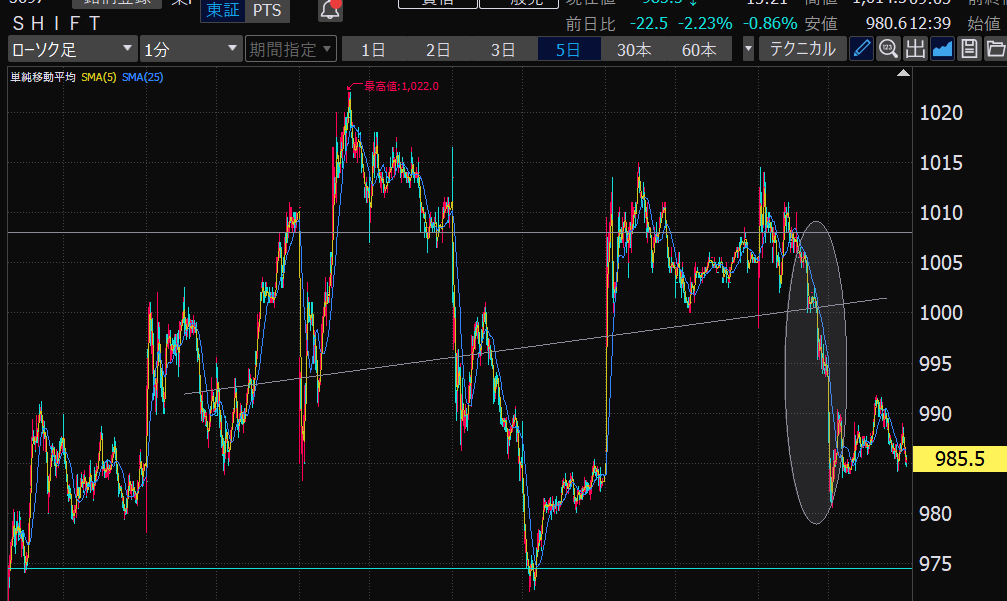Screen dimensions: 1007x601
Task: Switch the market to PTS
Action: (266, 11)
